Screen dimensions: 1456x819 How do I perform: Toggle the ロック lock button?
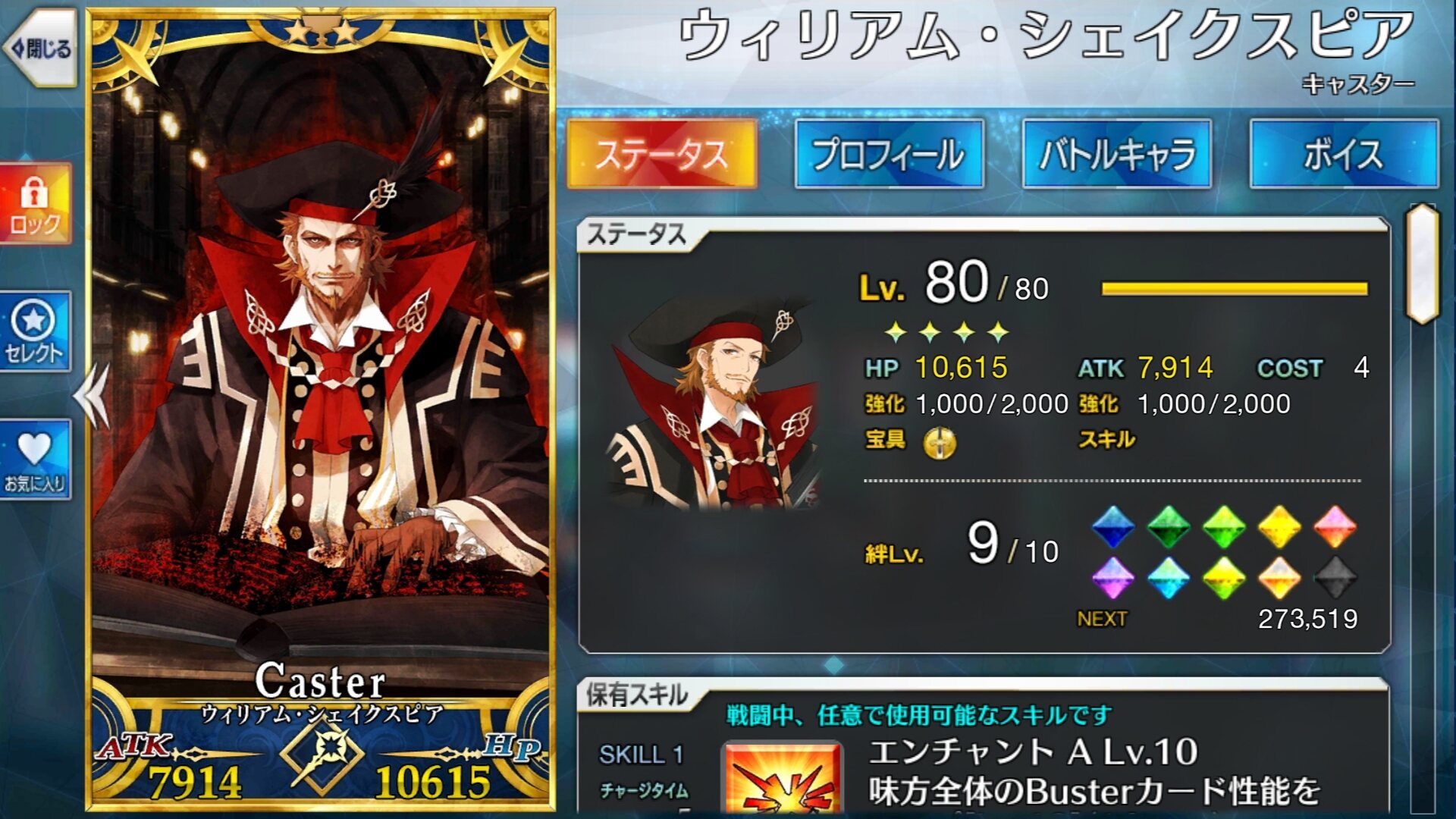click(36, 203)
